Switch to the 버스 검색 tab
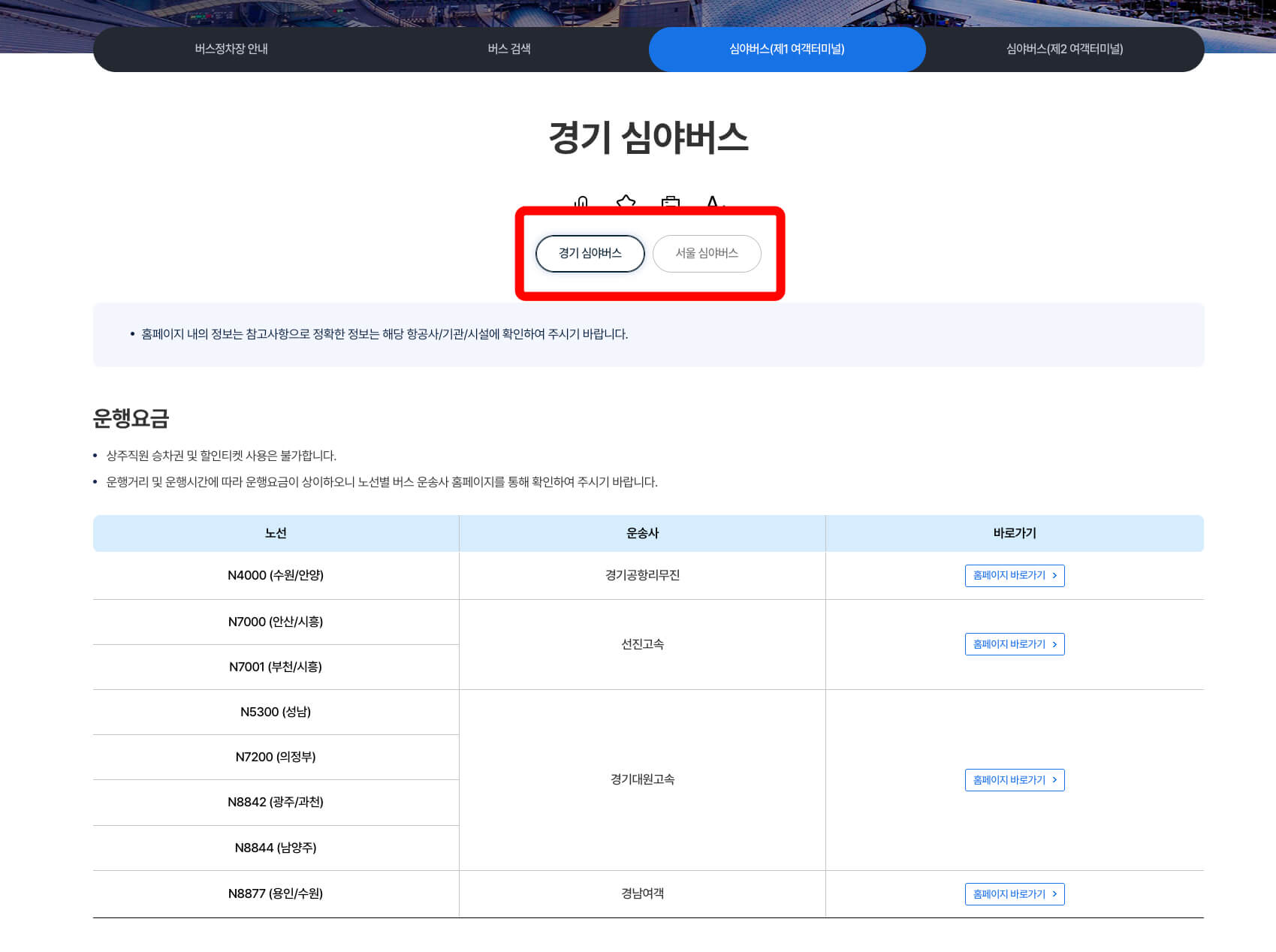Viewport: 1276px width, 952px height. point(510,49)
